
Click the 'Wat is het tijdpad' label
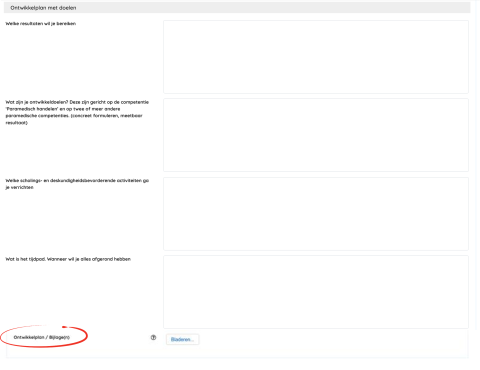[68, 259]
